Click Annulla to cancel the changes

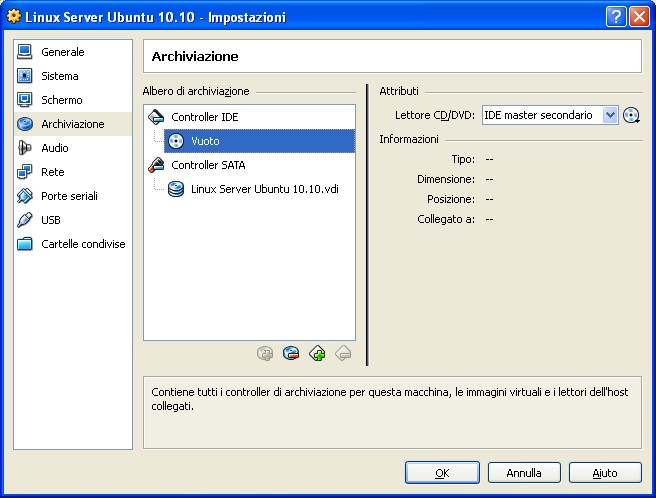click(524, 473)
